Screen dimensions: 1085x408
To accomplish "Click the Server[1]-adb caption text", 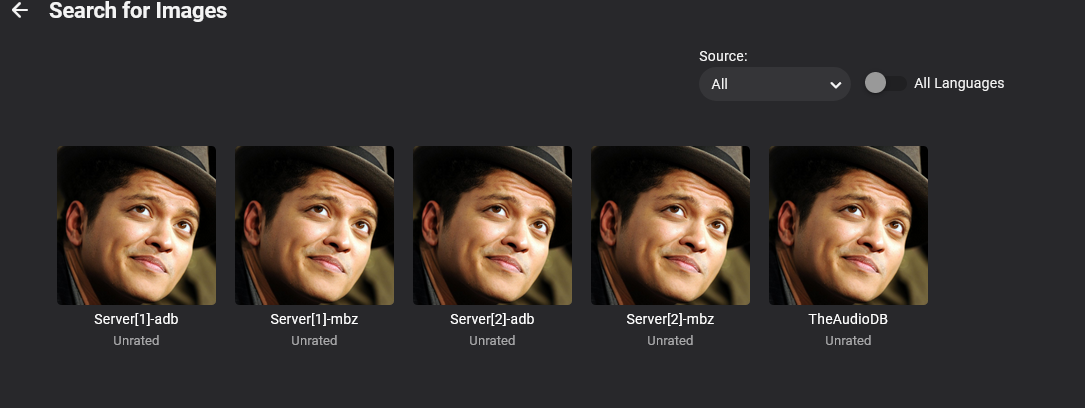I will click(136, 320).
